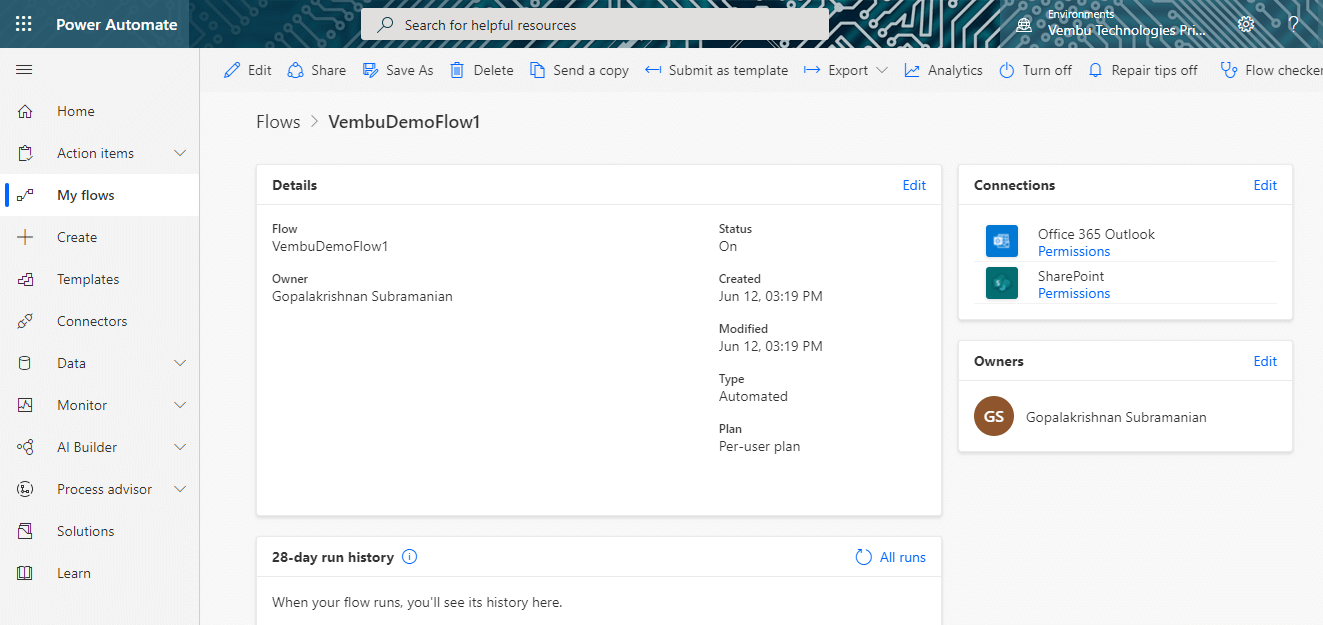
Task: Open settings gear in the header
Action: coord(1246,24)
